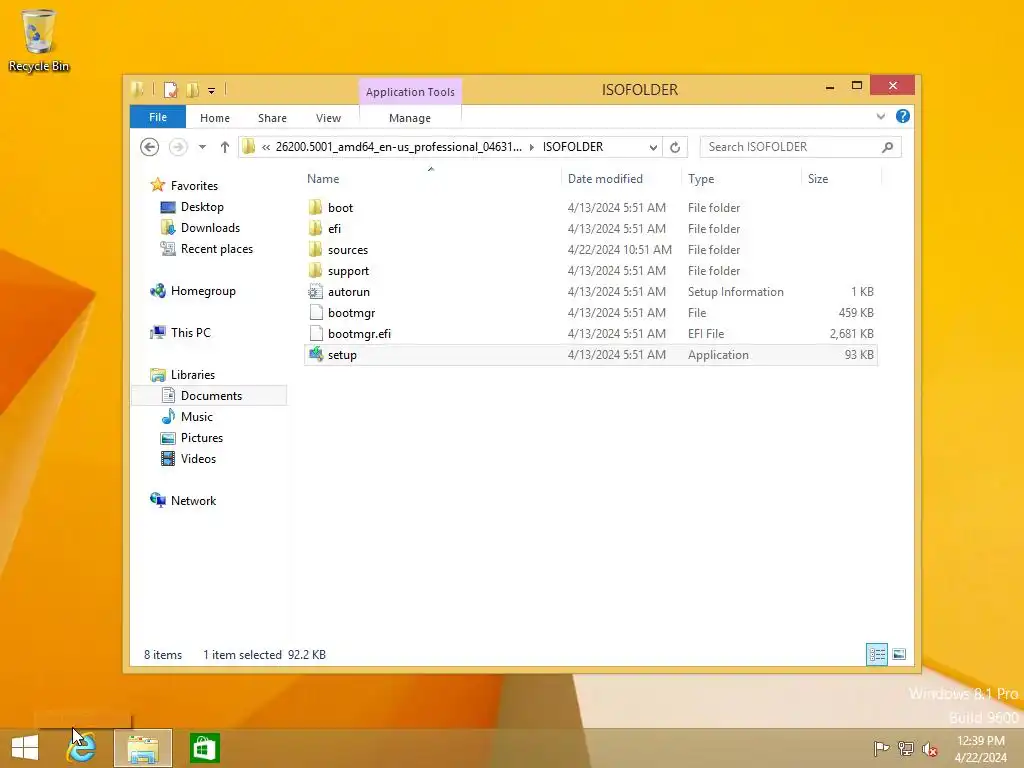Image resolution: width=1024 pixels, height=768 pixels.
Task: Switch to the Home ribbon tab
Action: coord(215,118)
